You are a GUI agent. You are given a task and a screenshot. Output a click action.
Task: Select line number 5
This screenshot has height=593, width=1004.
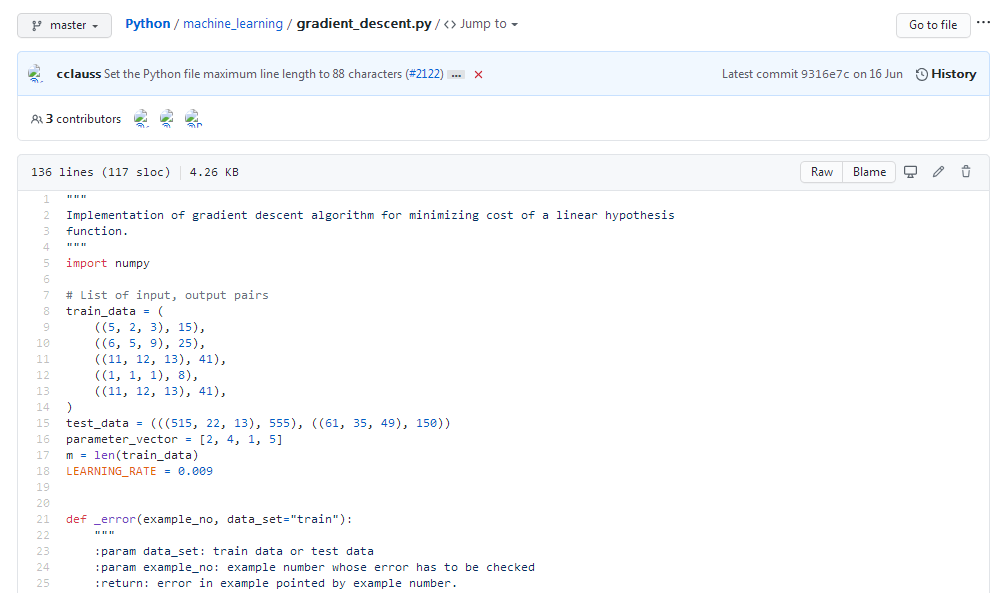click(x=46, y=263)
